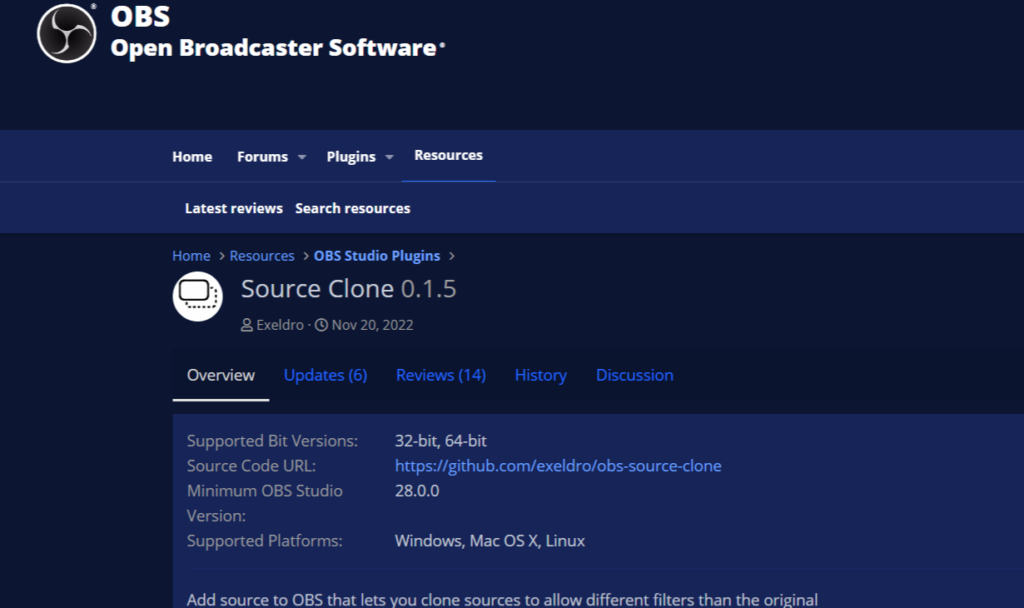
Task: Click the author user icon beside Exeldro
Action: 247,325
